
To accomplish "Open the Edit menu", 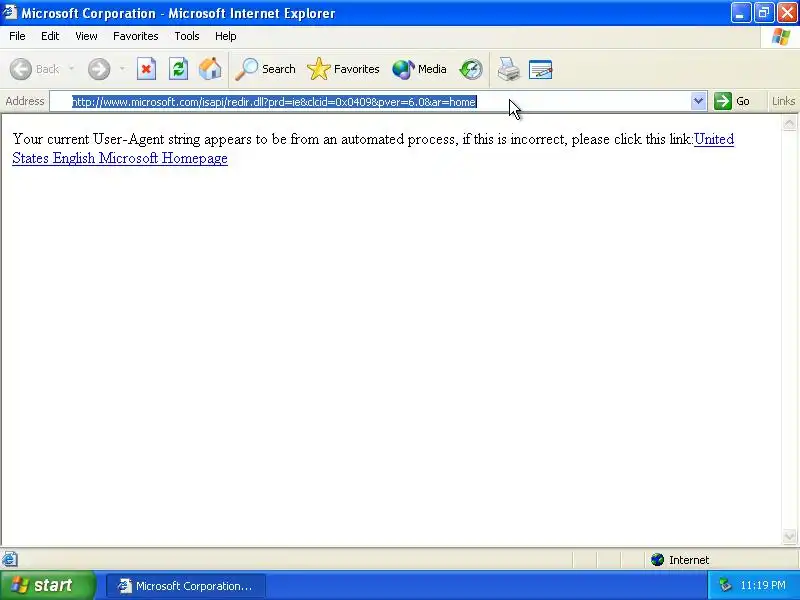I will pos(50,36).
